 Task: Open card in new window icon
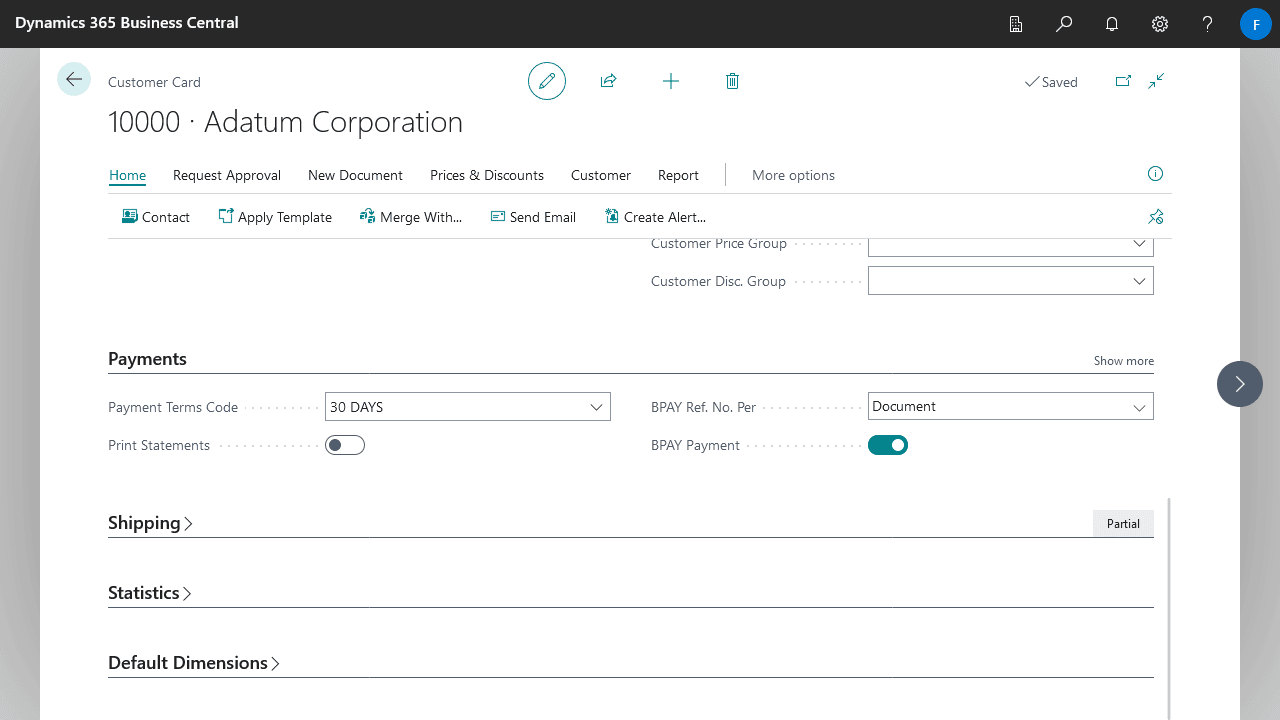coord(1123,81)
